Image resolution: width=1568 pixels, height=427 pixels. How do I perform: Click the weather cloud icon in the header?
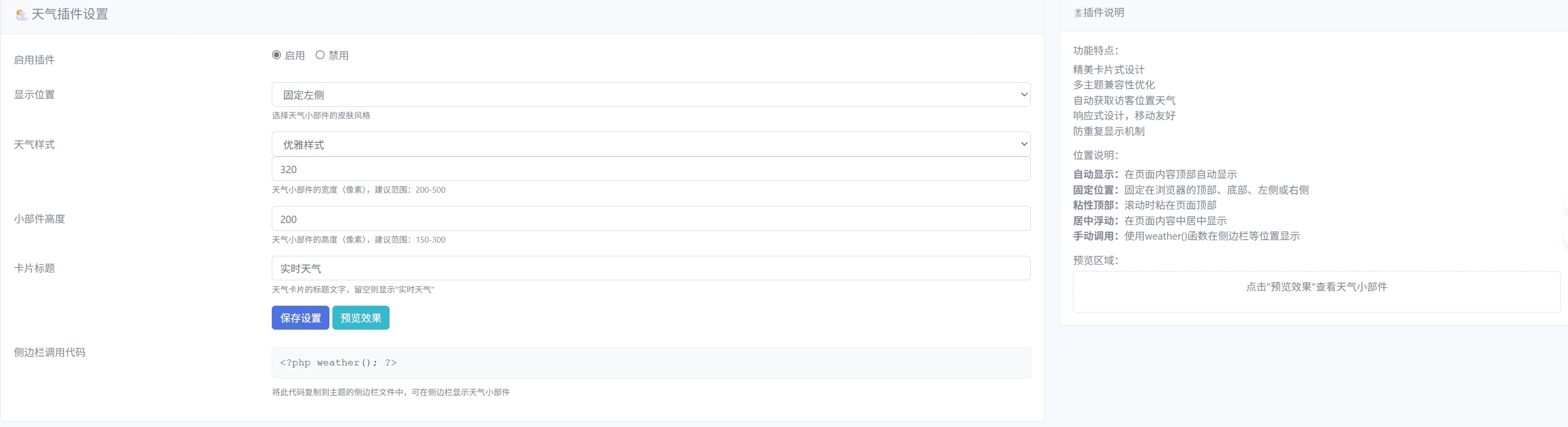(x=22, y=15)
